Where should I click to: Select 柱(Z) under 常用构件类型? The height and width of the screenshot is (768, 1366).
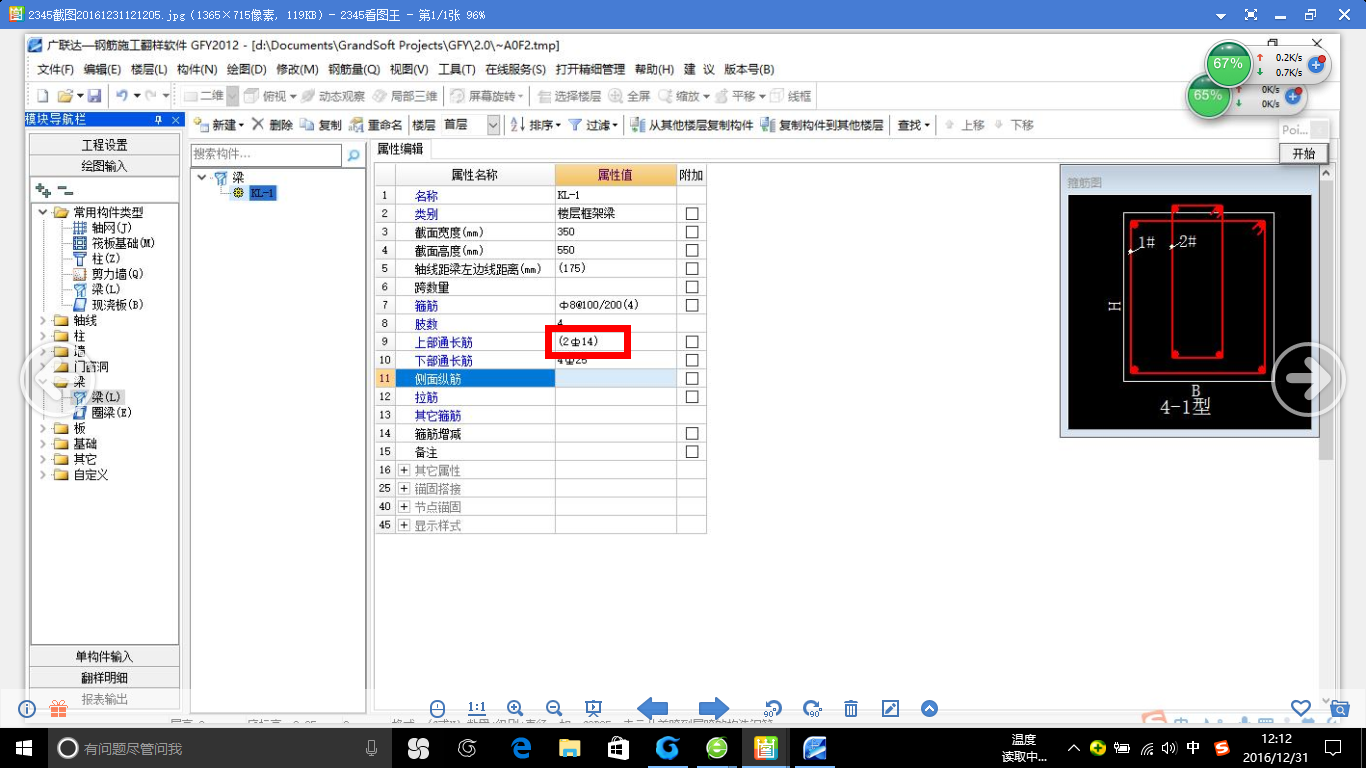tap(97, 259)
